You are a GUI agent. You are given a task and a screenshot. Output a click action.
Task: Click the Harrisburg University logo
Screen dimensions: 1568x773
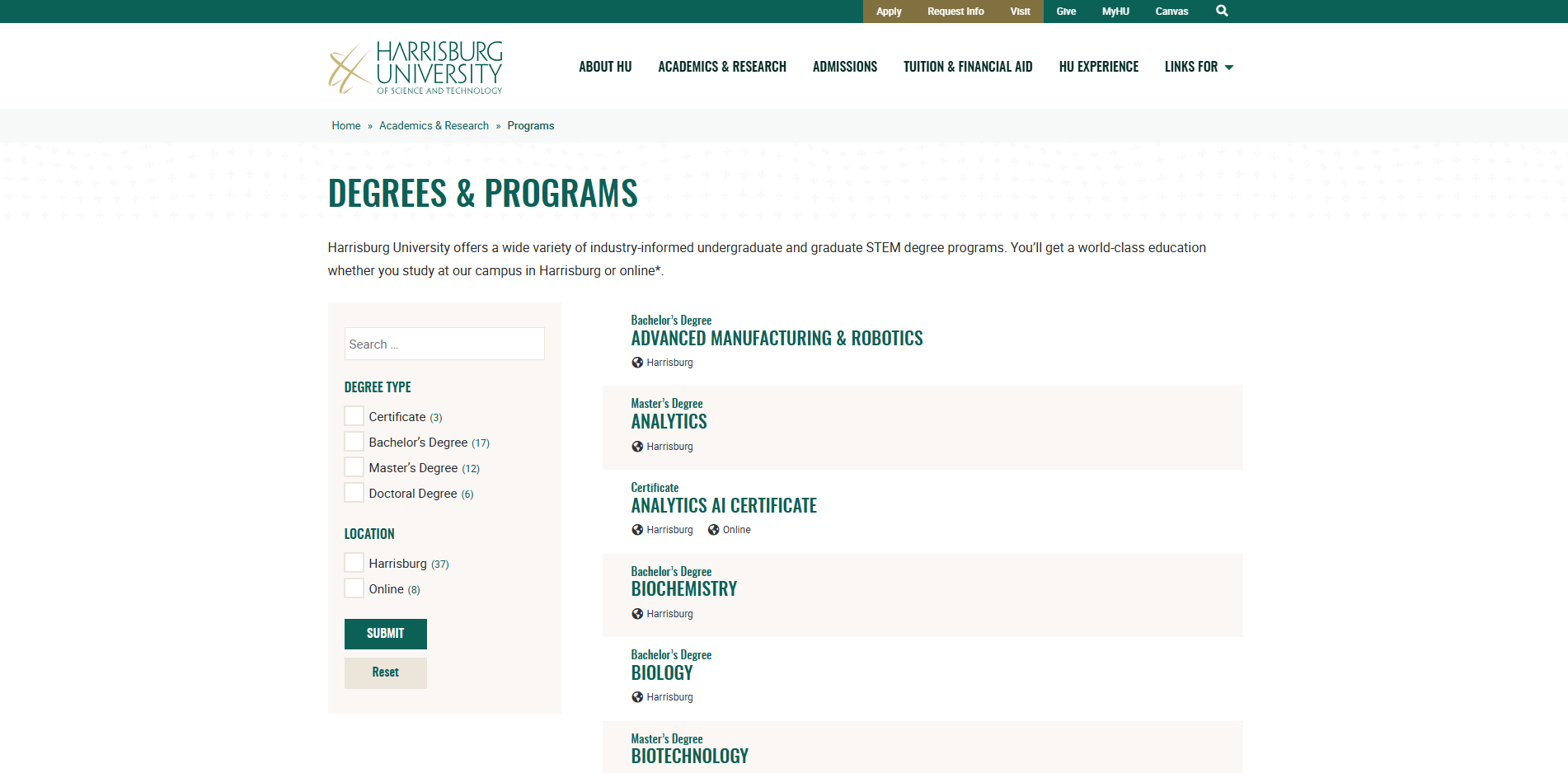[415, 68]
